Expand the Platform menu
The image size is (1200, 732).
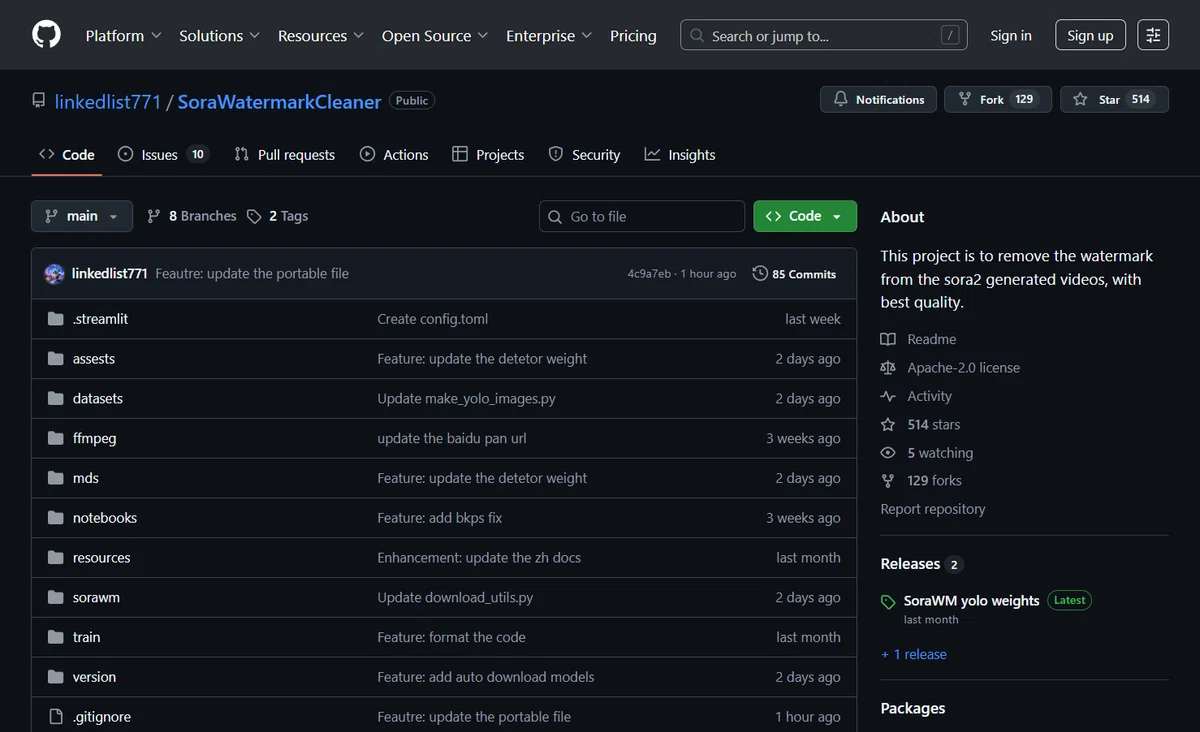tap(123, 35)
